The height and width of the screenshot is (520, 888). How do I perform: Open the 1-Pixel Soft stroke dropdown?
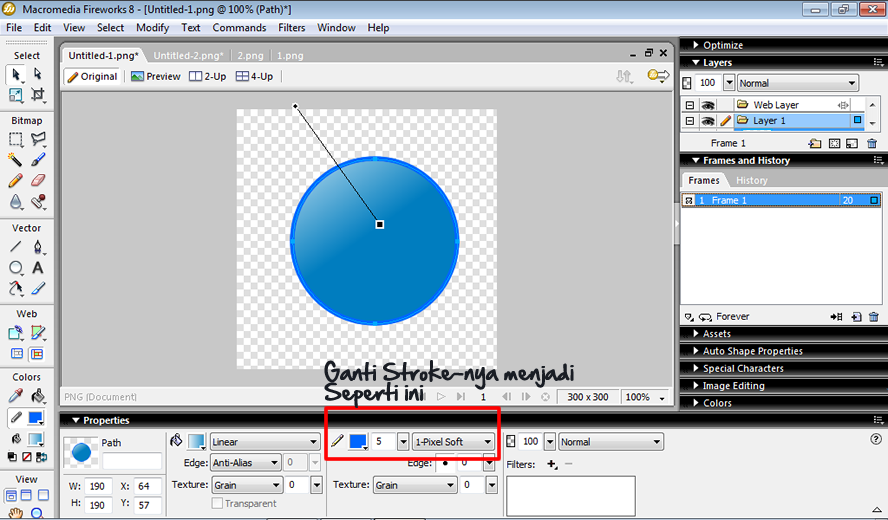pyautogui.click(x=454, y=442)
